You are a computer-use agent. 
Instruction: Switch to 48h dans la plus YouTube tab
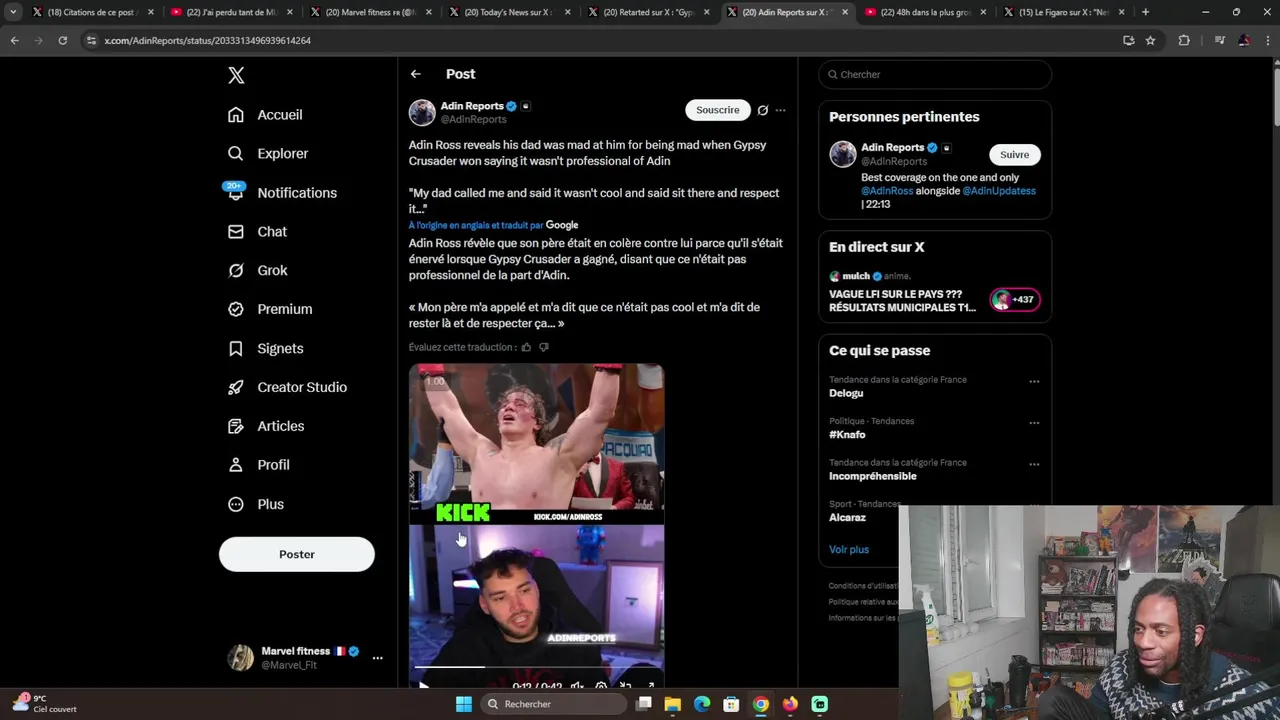click(x=925, y=12)
